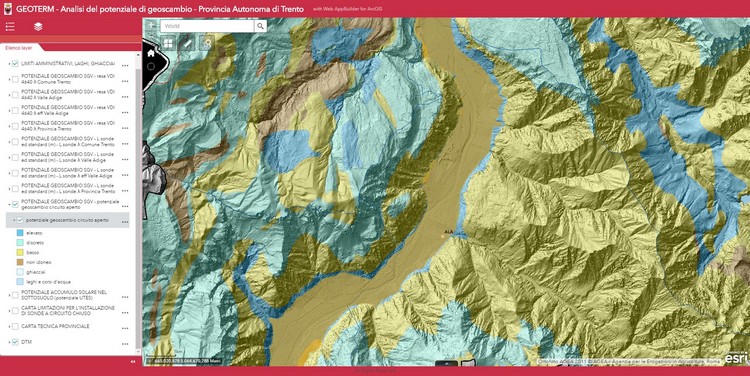
Task: Expand CARTA LIMITAZIONI PER L'INSTALLAZIONE layer
Action: click(x=9, y=310)
